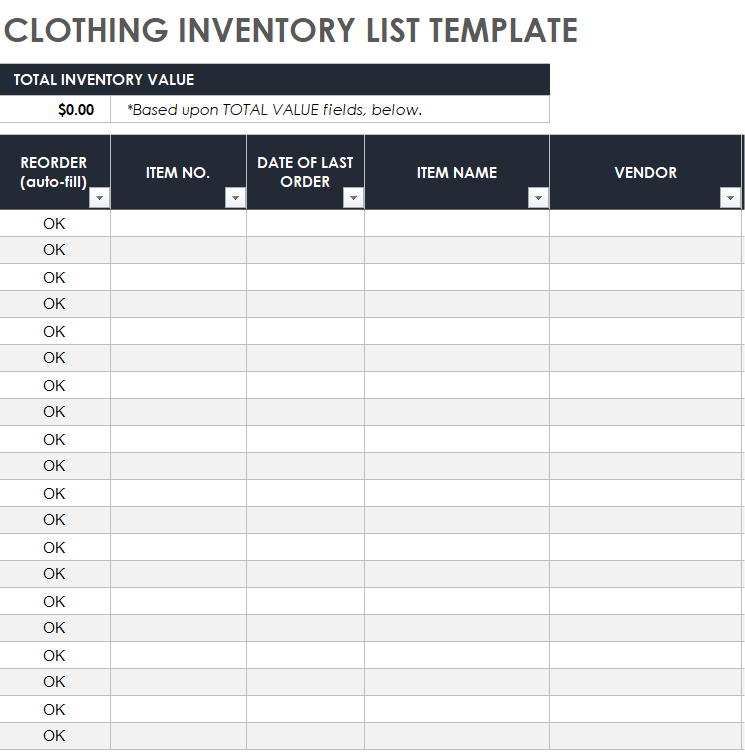The height and width of the screenshot is (755, 745).
Task: Open the ITEM NO. column filter dropdown
Action: (x=235, y=198)
